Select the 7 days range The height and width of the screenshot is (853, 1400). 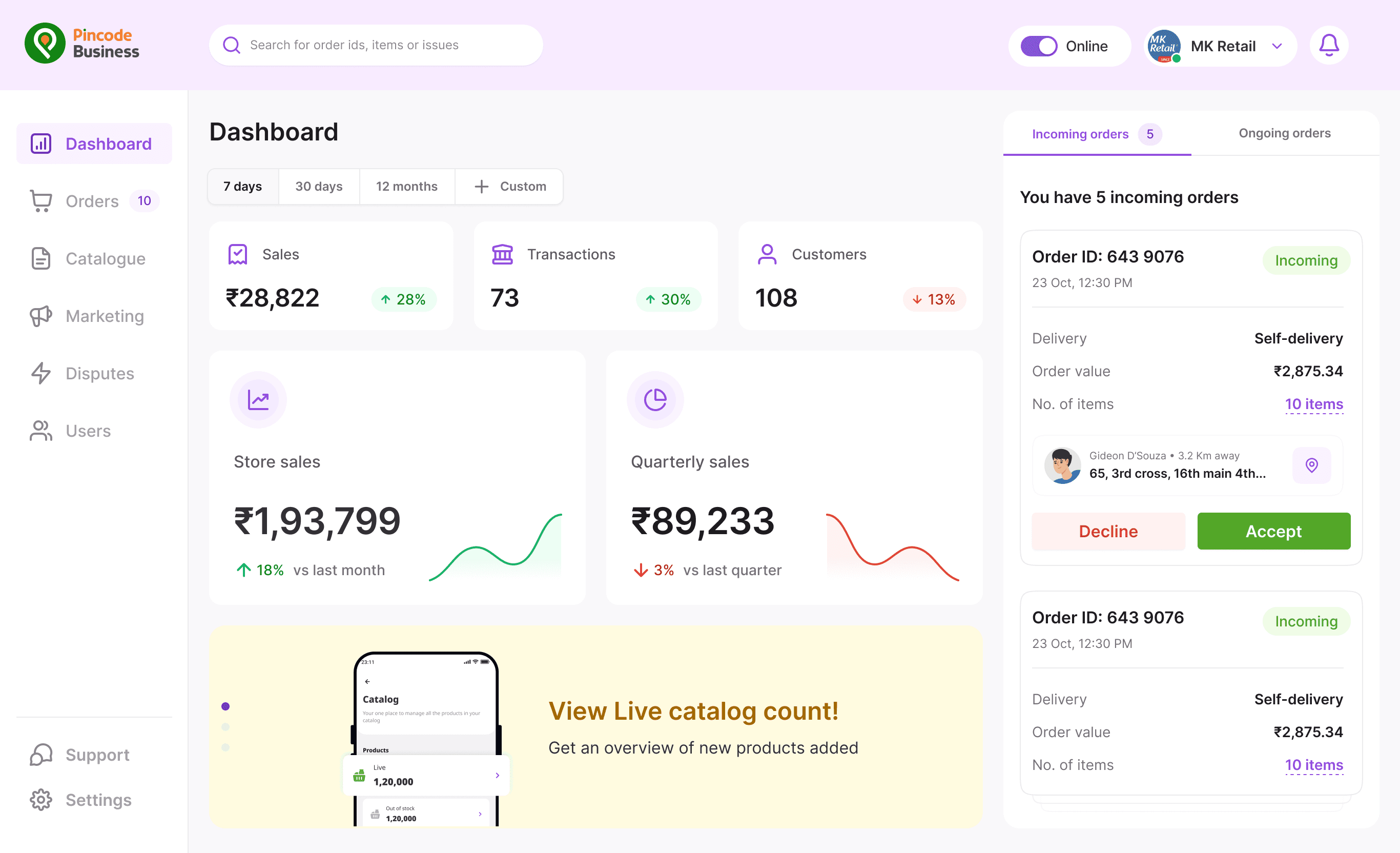tap(242, 187)
